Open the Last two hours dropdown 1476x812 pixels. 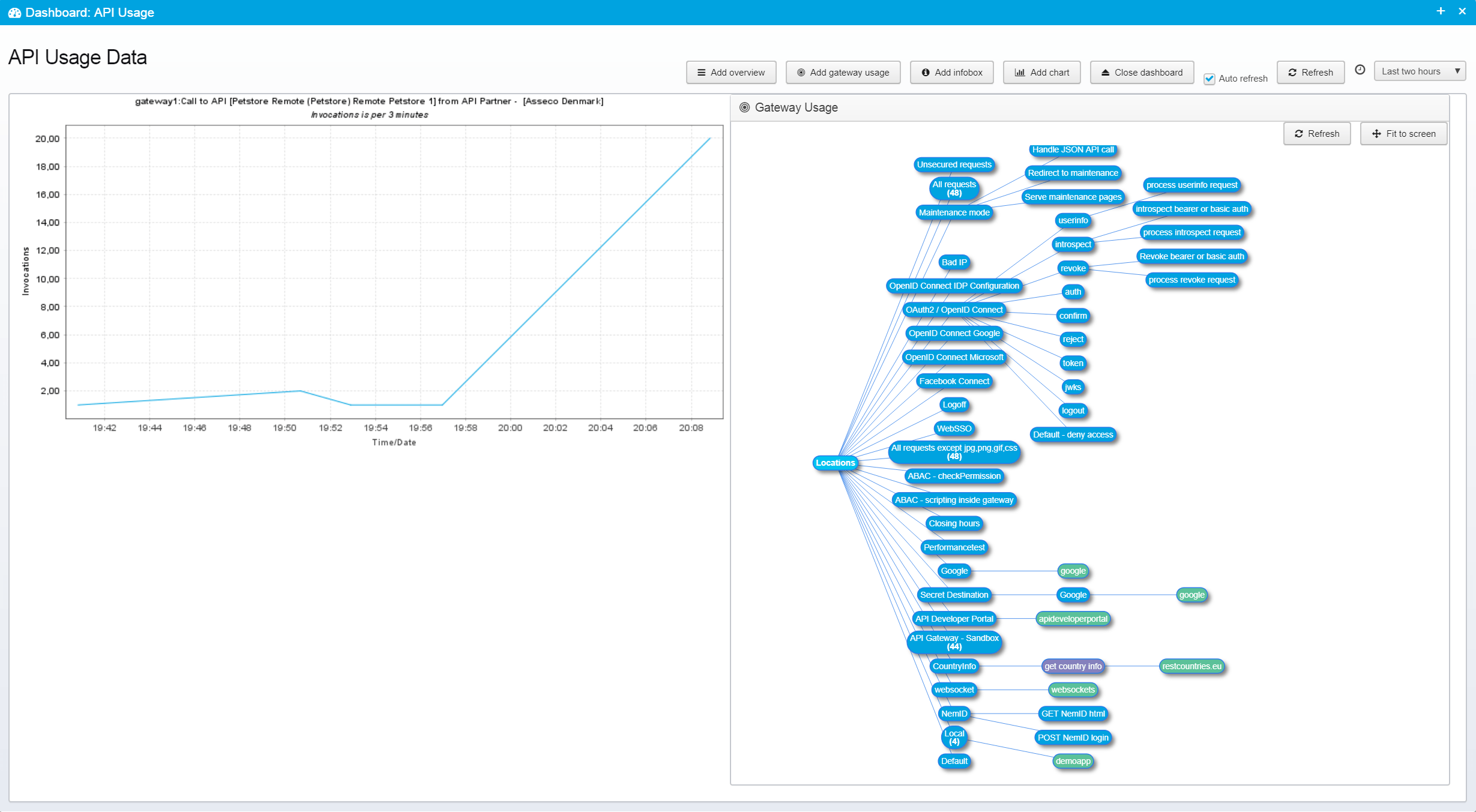pos(1419,71)
